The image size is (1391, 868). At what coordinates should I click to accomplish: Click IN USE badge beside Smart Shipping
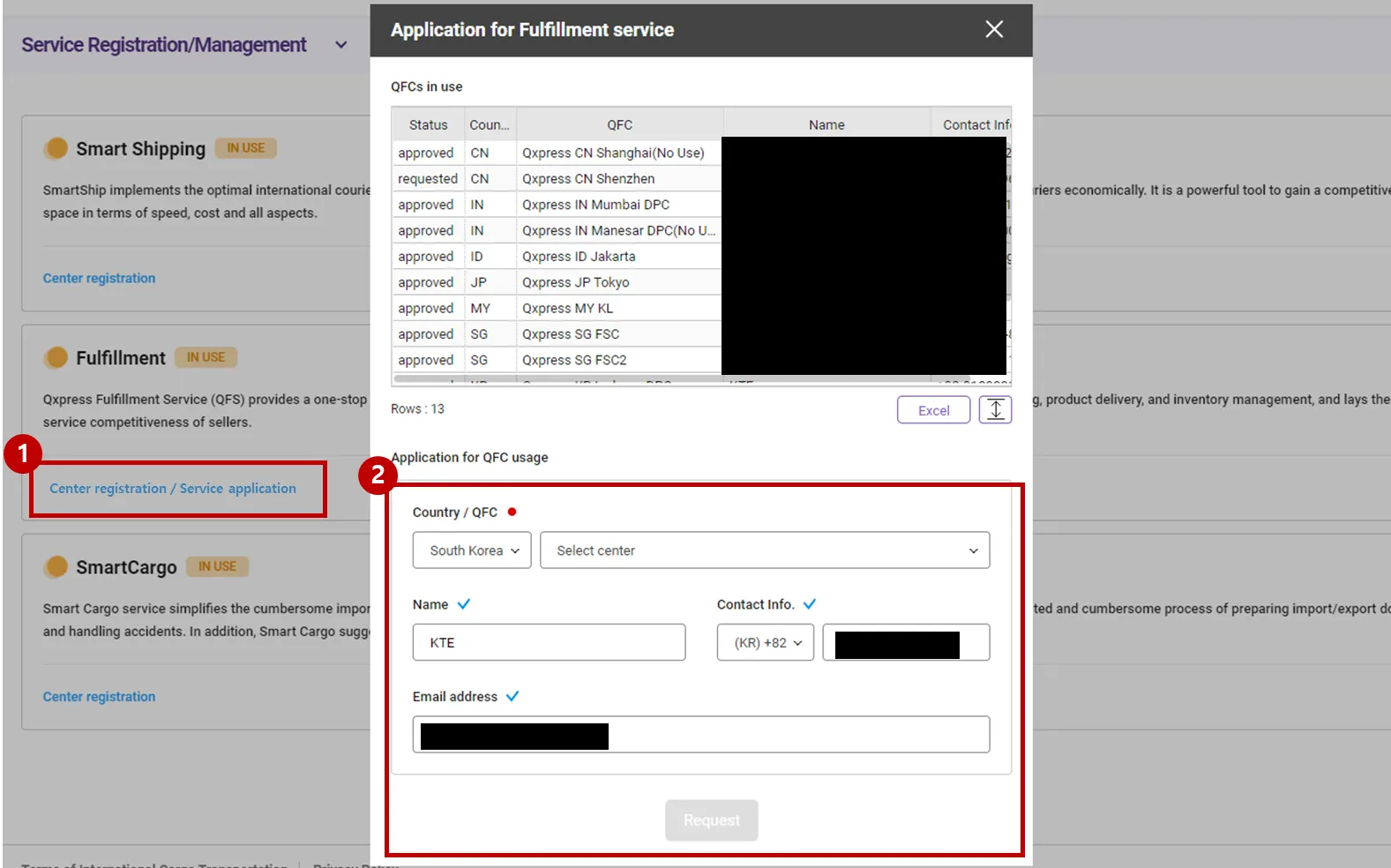(x=246, y=148)
